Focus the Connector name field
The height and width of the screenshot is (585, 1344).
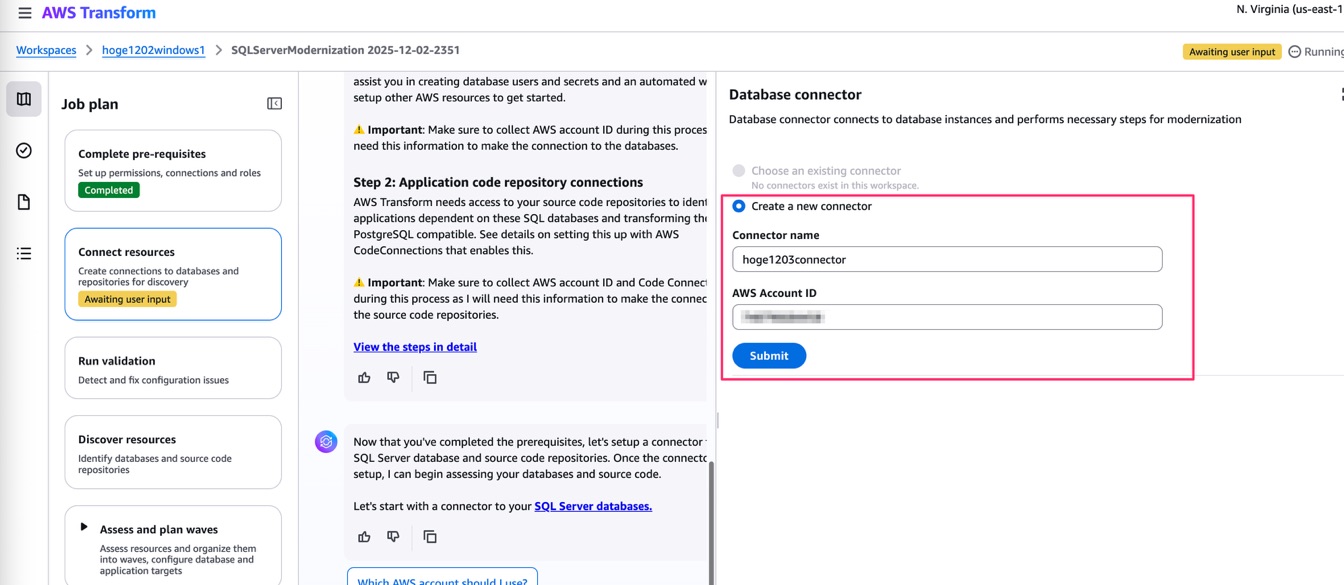[946, 259]
